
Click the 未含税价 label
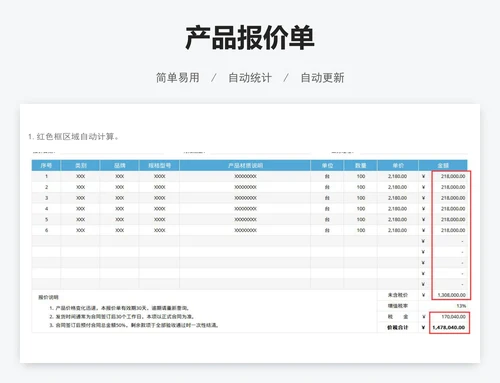[398, 295]
